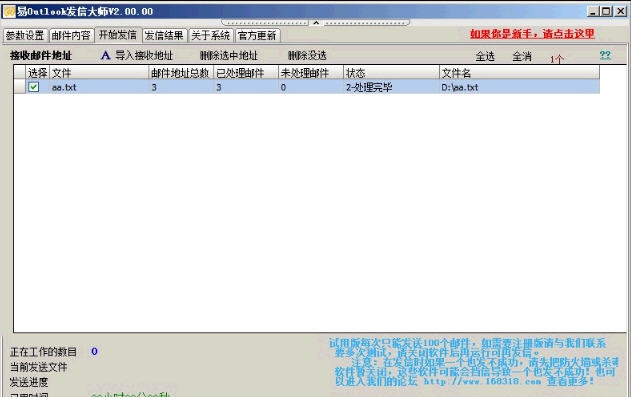Click the ?? help link

click(x=605, y=55)
